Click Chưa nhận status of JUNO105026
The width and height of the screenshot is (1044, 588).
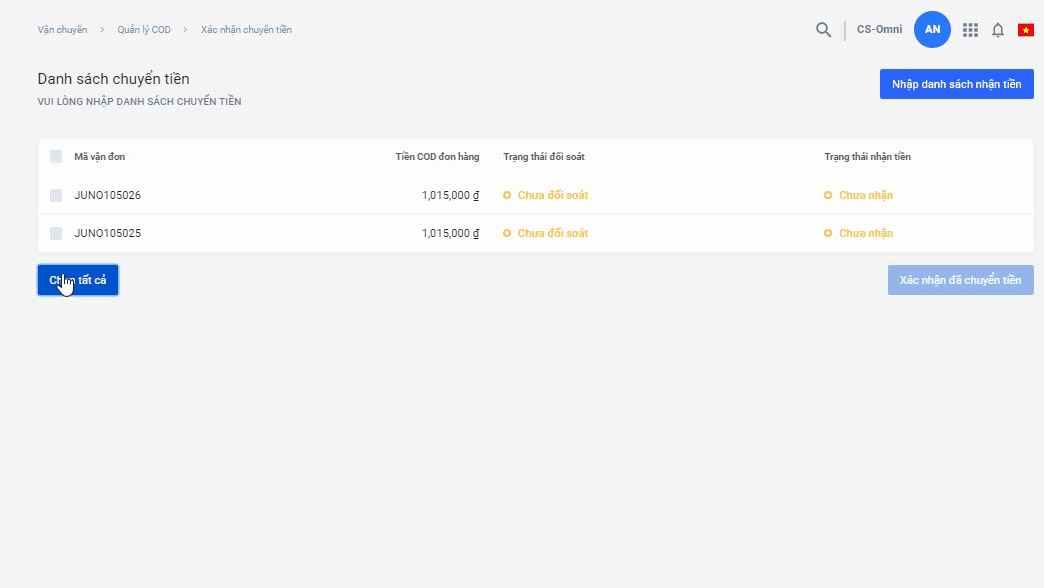coord(865,195)
